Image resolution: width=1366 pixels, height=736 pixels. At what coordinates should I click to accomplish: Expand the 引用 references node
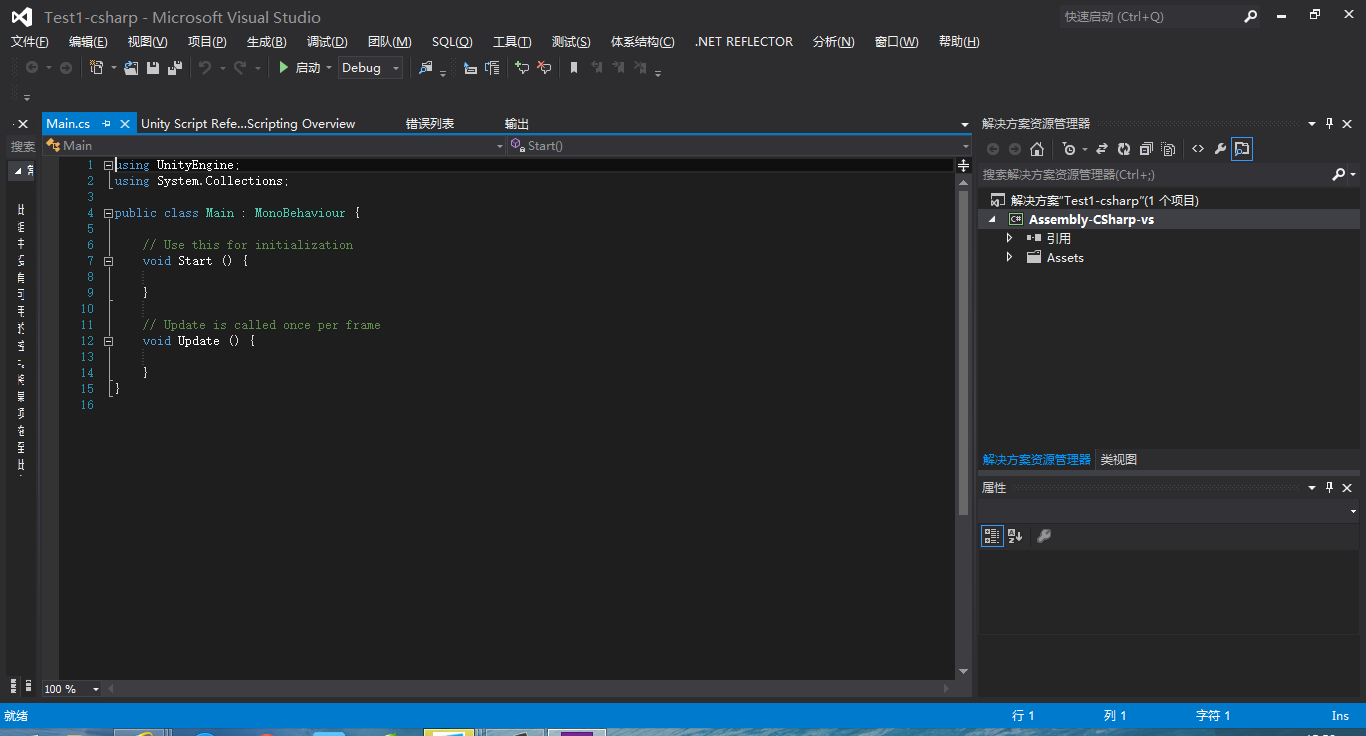click(1009, 238)
